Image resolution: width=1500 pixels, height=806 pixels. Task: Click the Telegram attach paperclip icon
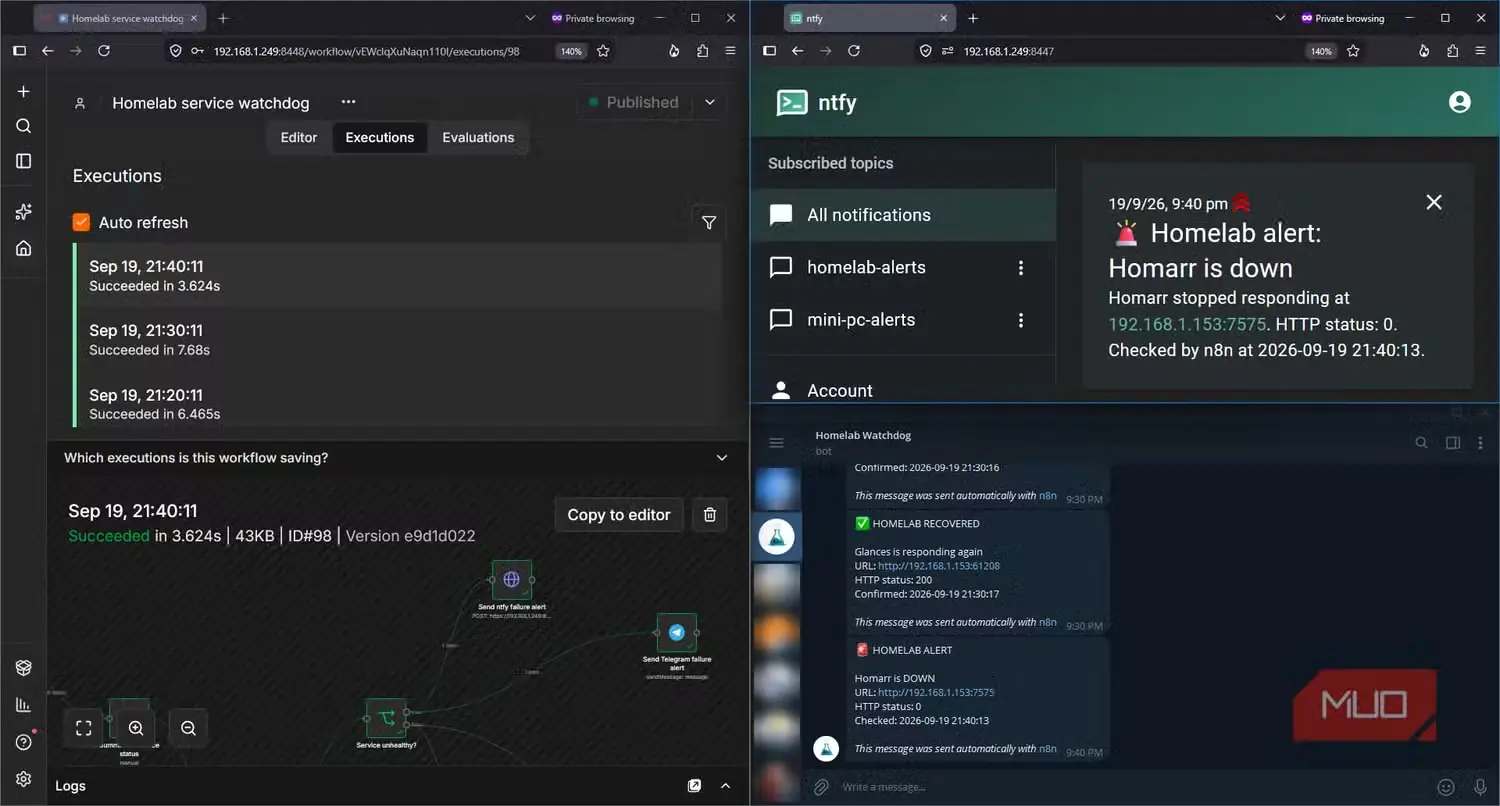821,787
